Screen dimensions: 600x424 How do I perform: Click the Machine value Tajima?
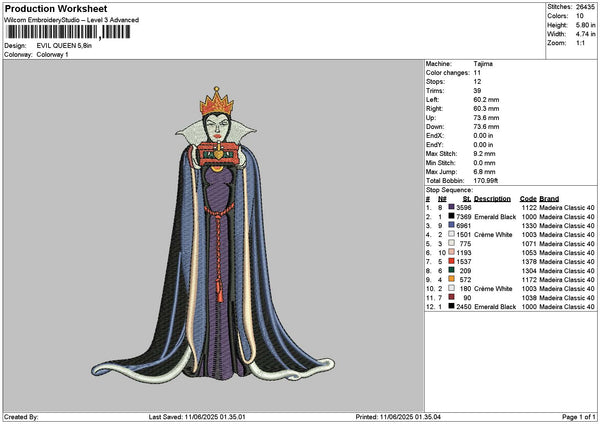point(483,64)
